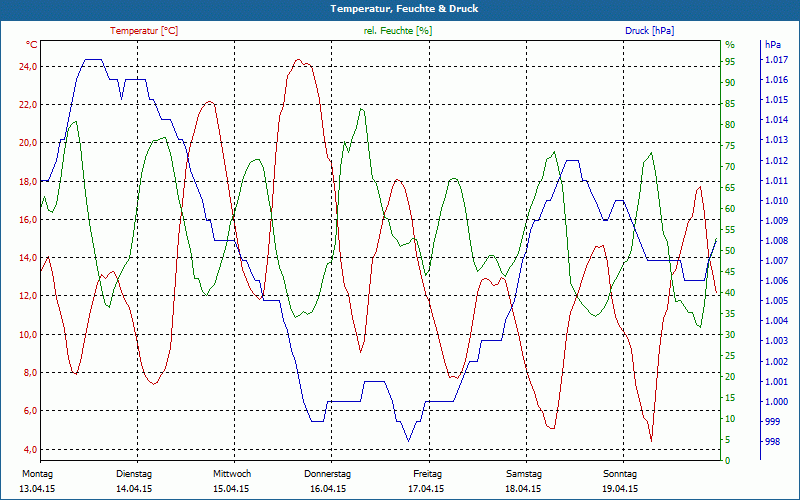
Task: Click the '1.012' pressure axis value
Action: point(777,160)
